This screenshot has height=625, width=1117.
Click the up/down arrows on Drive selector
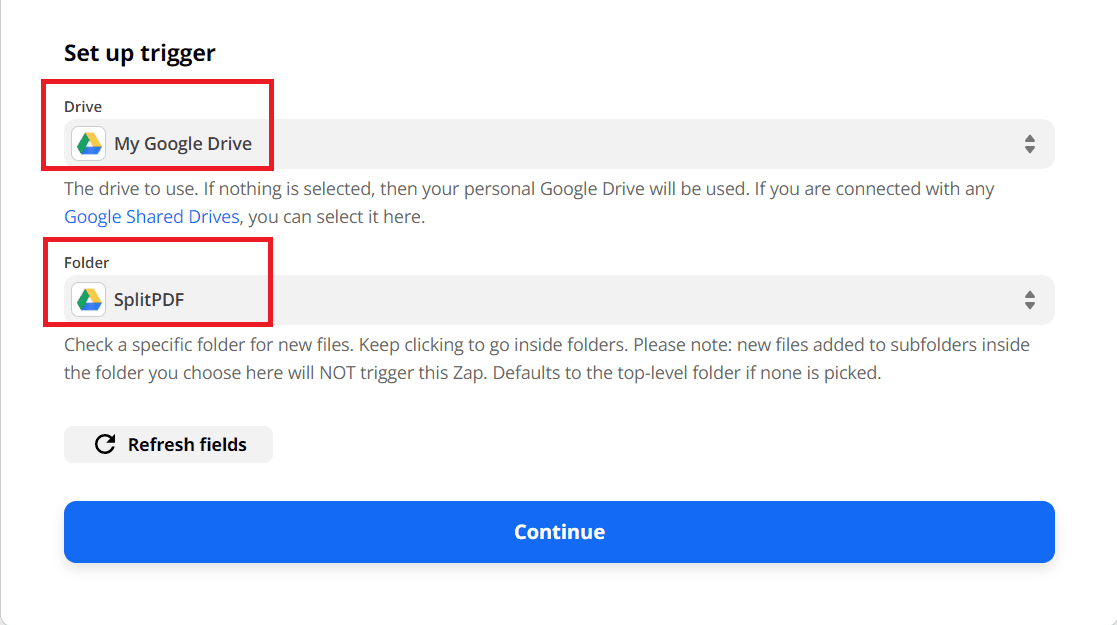point(1029,144)
